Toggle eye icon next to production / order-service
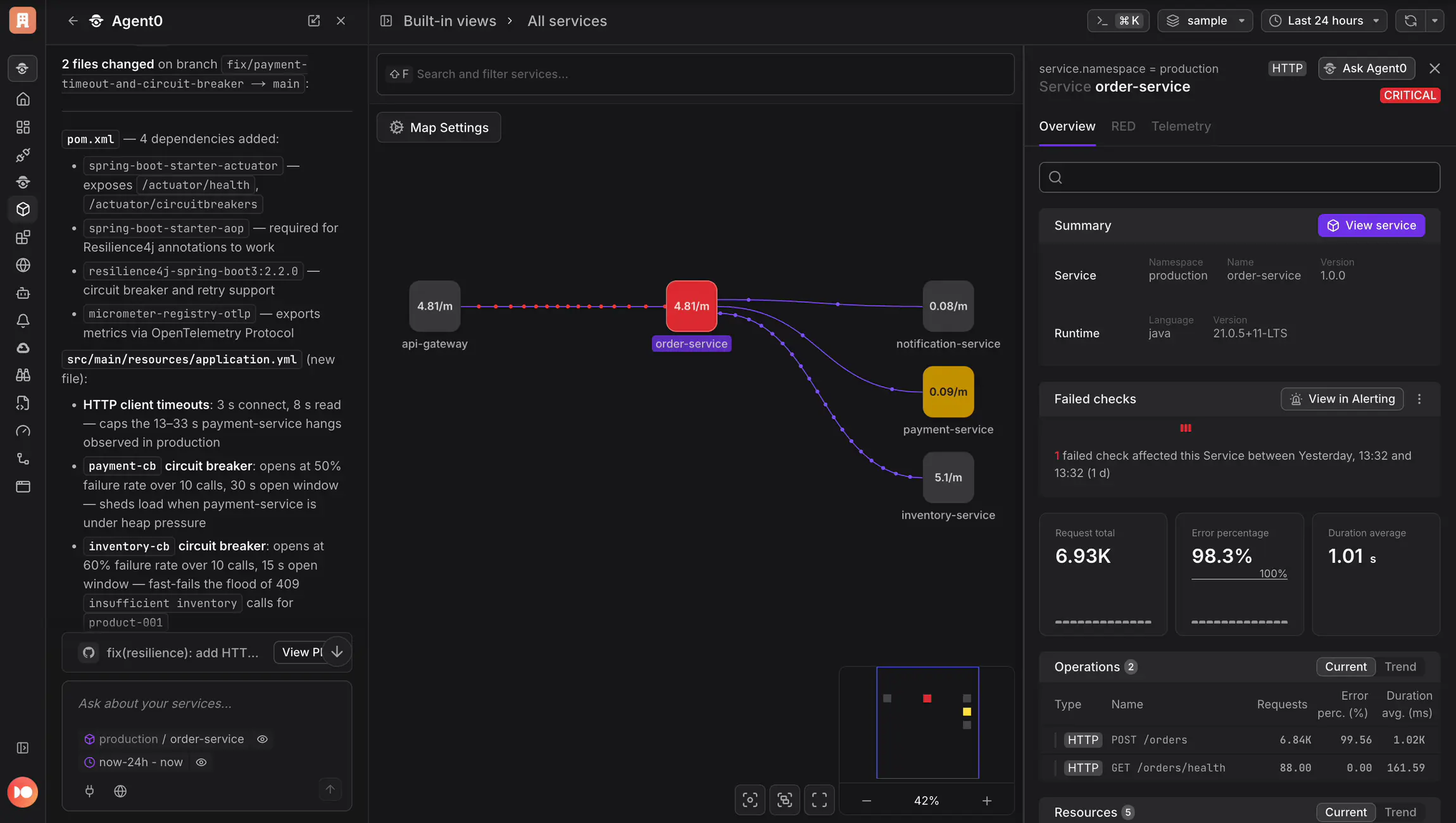 262,739
